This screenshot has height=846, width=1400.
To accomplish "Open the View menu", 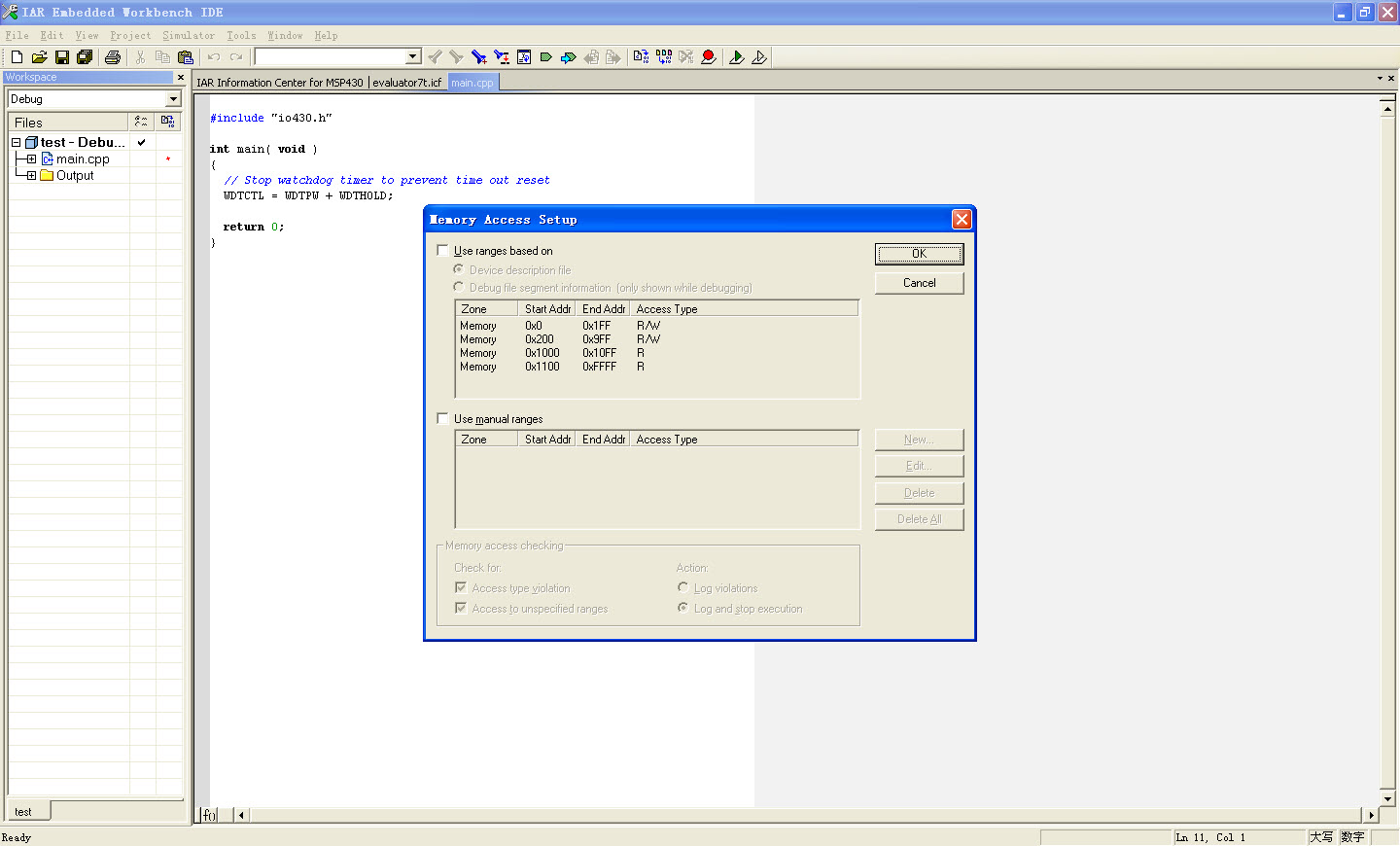I will coord(87,35).
